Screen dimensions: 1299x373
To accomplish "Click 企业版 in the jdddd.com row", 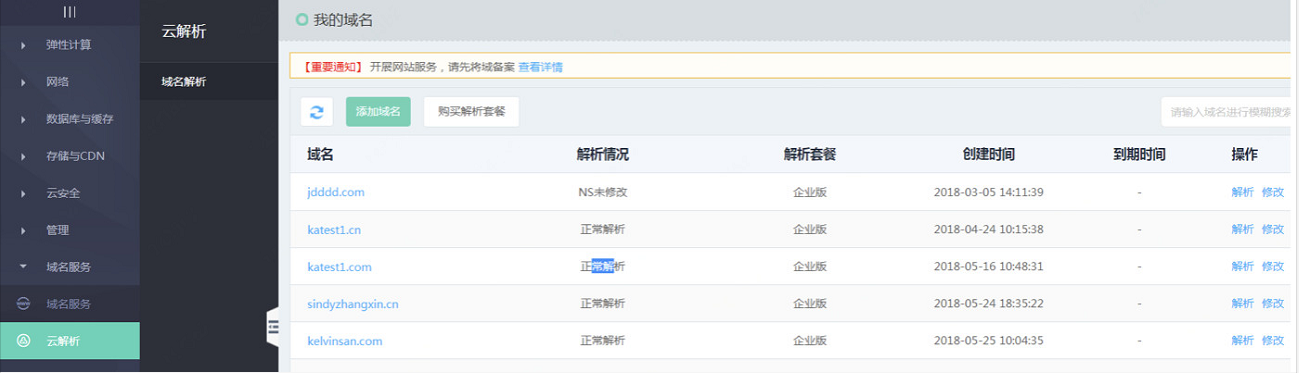I will (810, 192).
